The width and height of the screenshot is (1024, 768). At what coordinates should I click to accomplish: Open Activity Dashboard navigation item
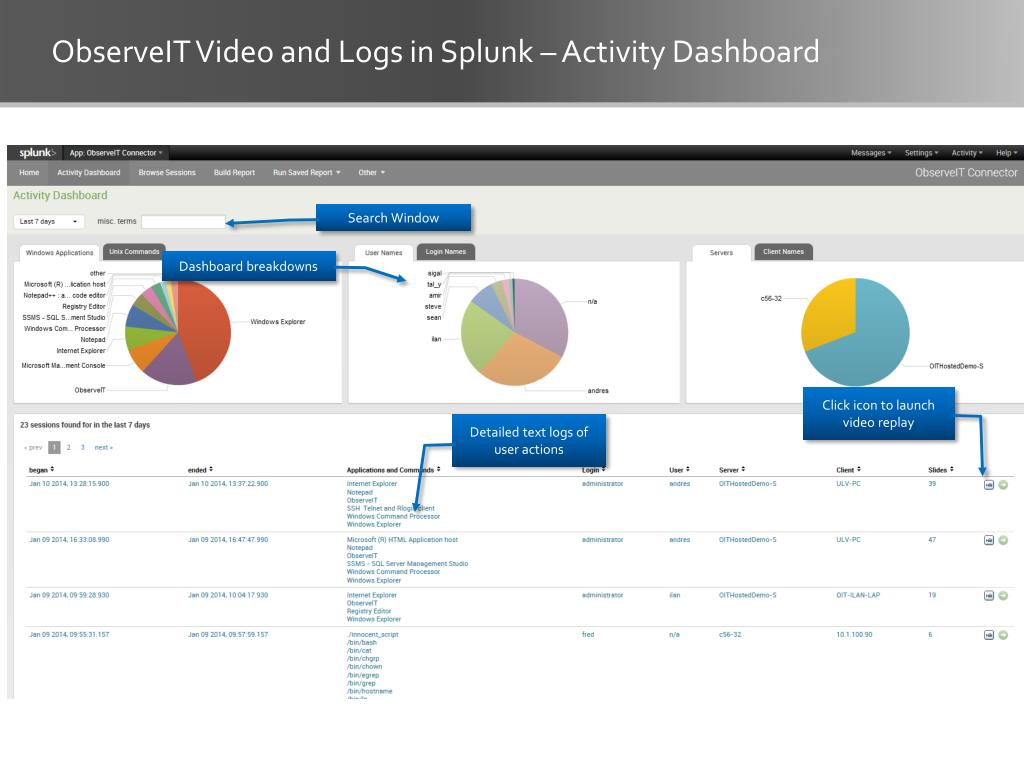tap(89, 173)
